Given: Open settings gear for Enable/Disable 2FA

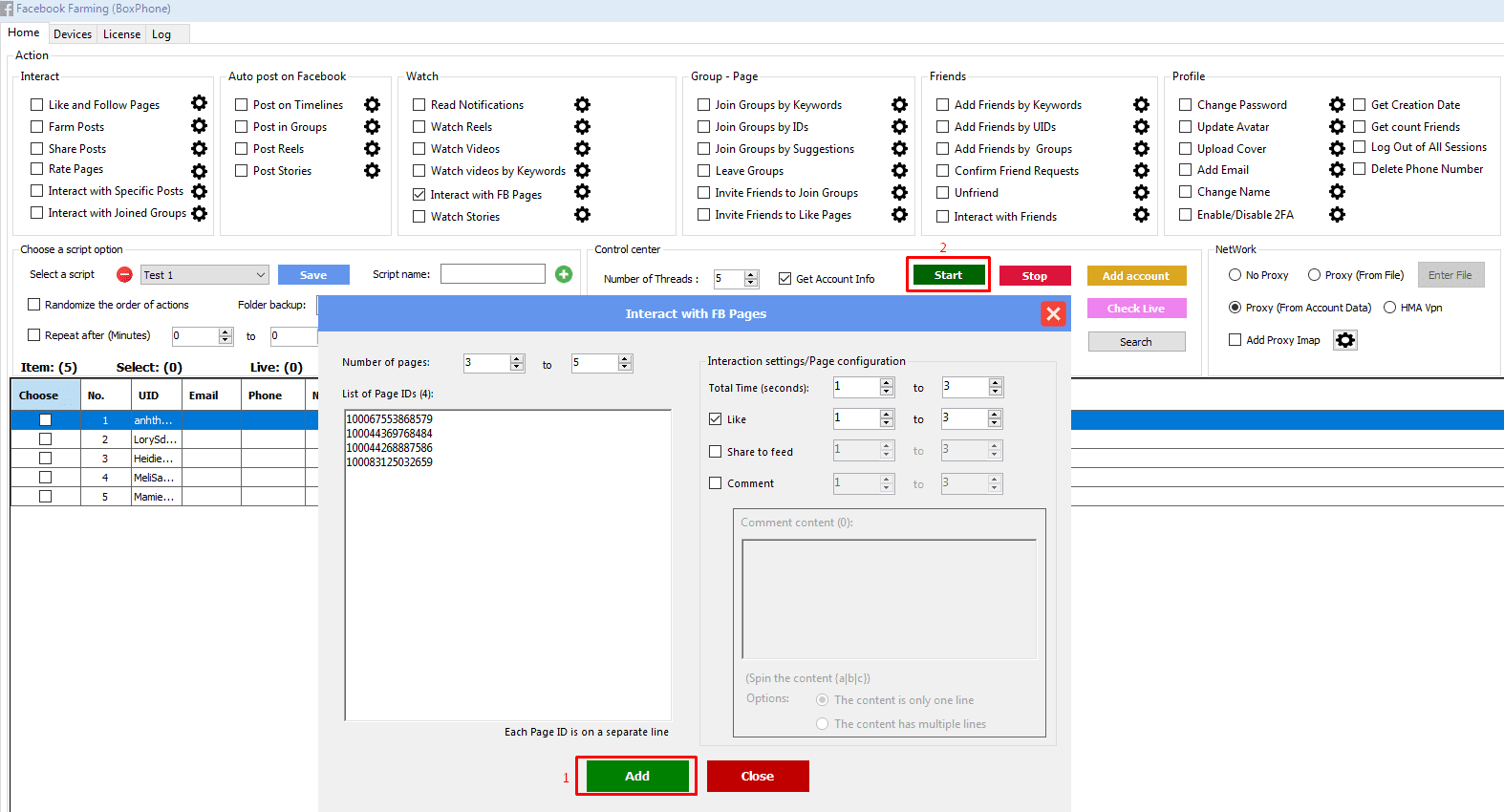Looking at the screenshot, I should pyautogui.click(x=1337, y=214).
